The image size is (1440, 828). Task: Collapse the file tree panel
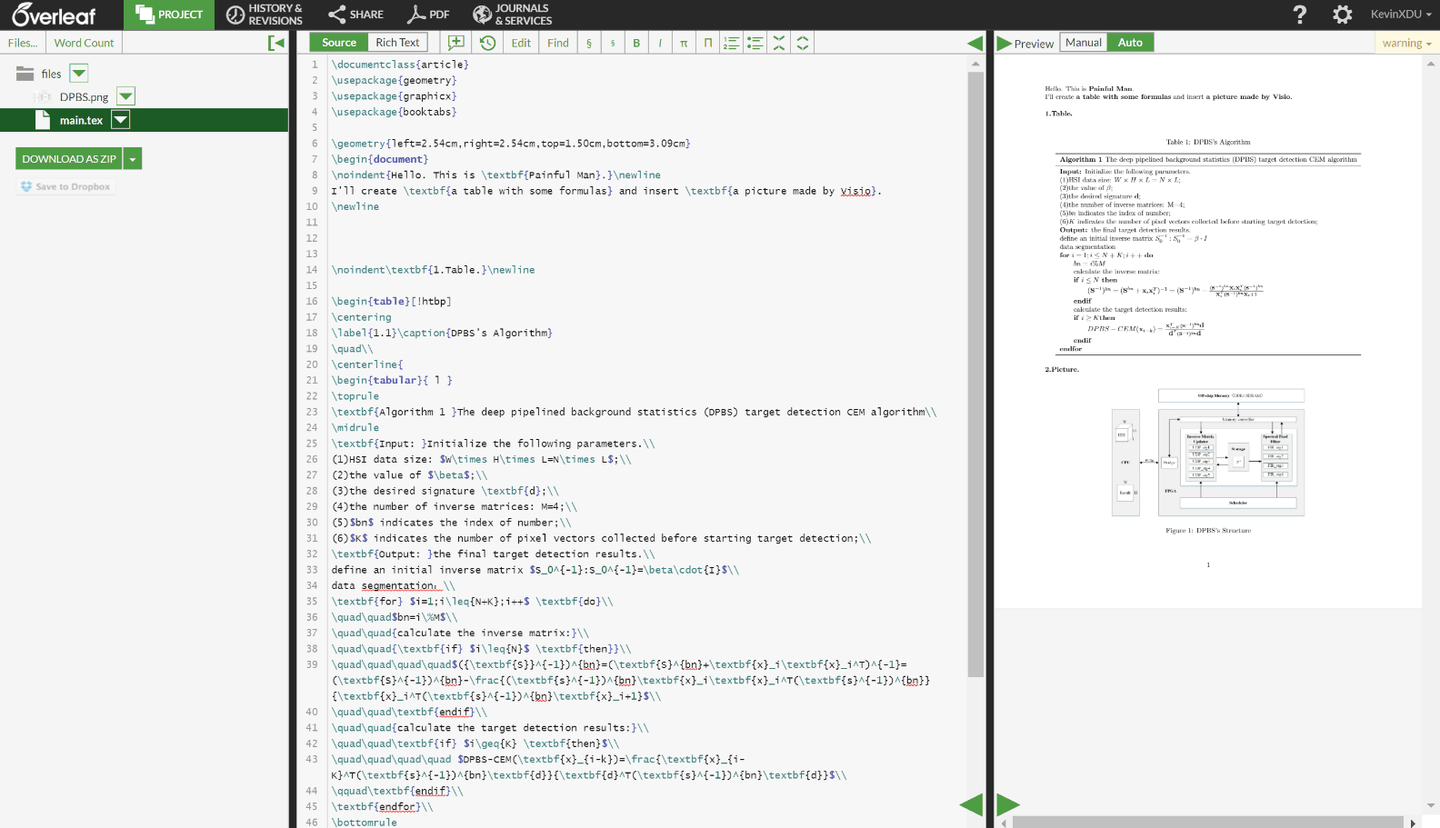click(x=275, y=42)
